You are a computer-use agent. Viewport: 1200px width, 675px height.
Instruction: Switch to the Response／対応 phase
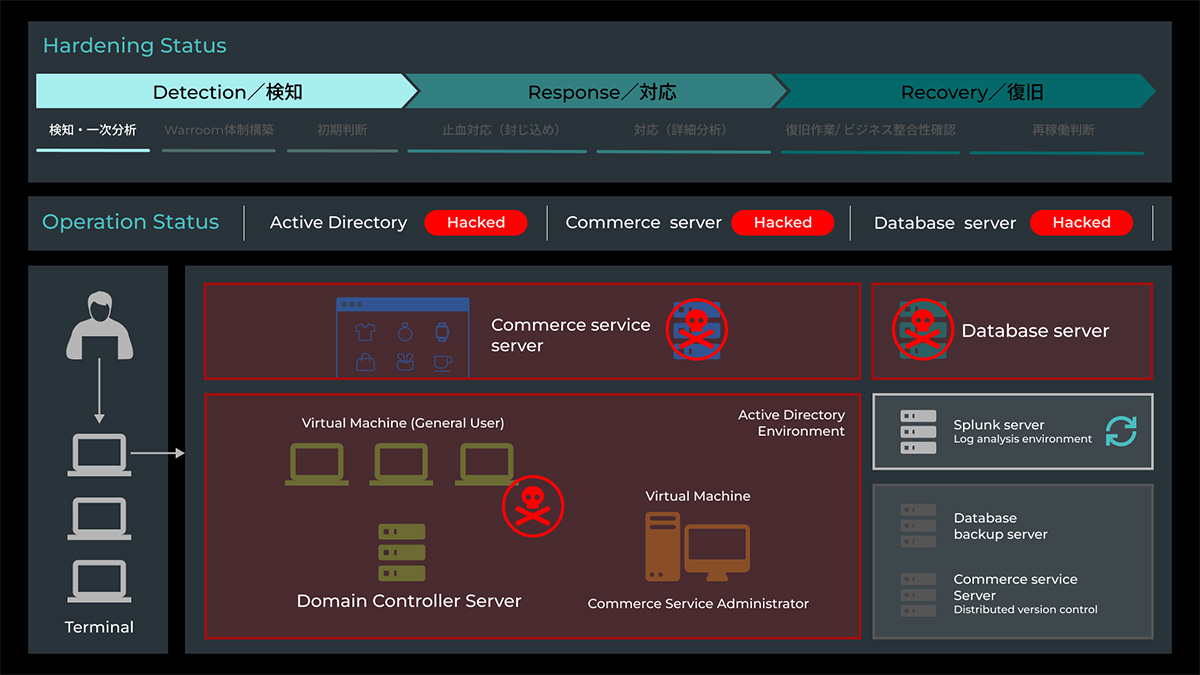click(x=602, y=92)
